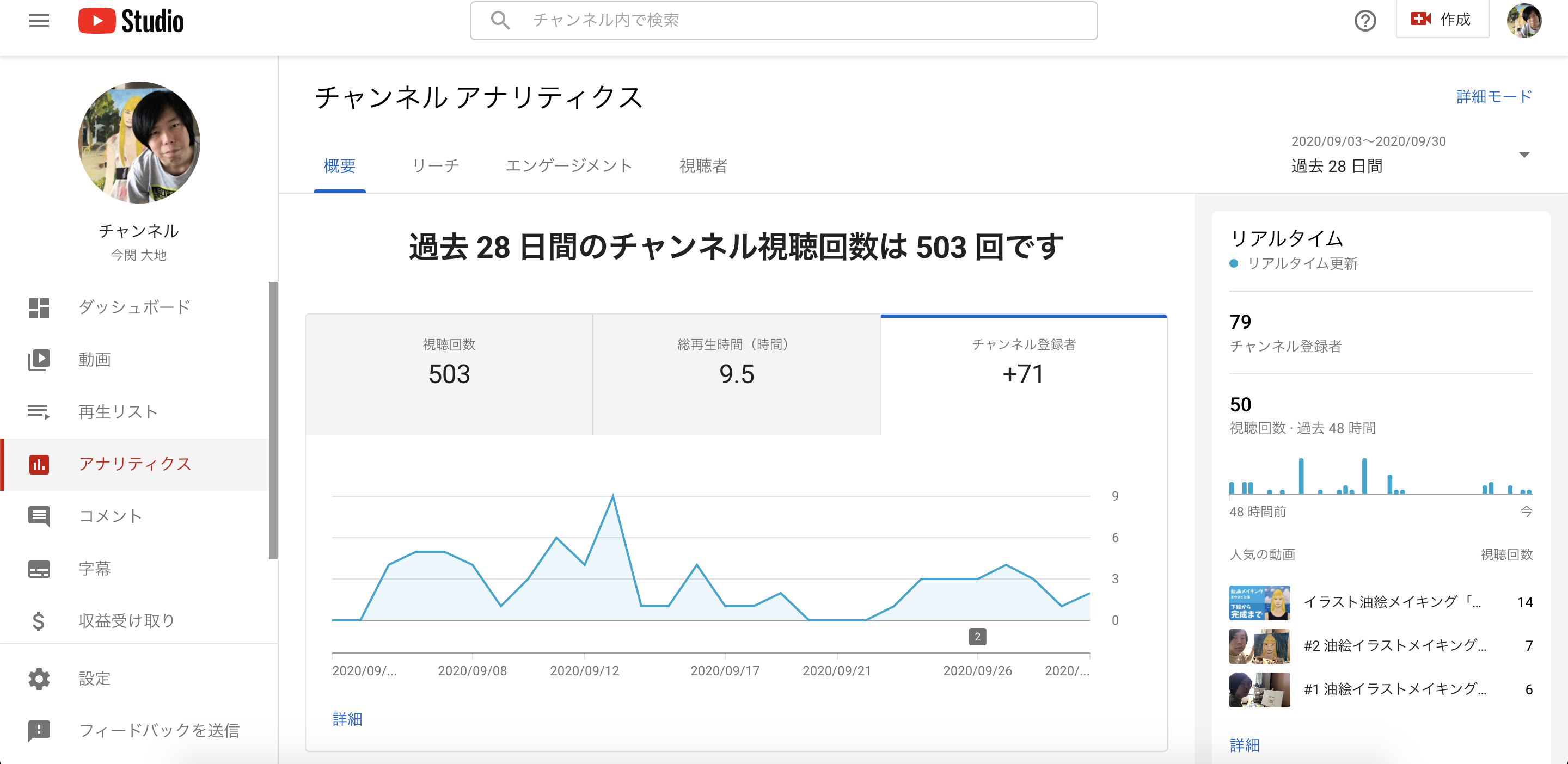The width and height of the screenshot is (1568, 764).
Task: Switch to the 概要 tab
Action: tap(340, 165)
